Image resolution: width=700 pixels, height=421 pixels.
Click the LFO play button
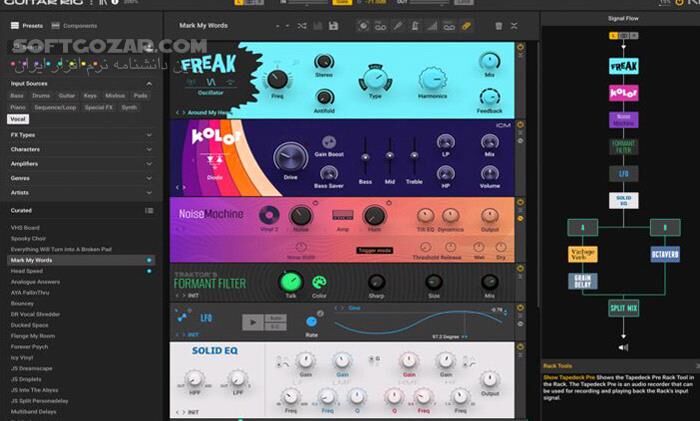(253, 322)
